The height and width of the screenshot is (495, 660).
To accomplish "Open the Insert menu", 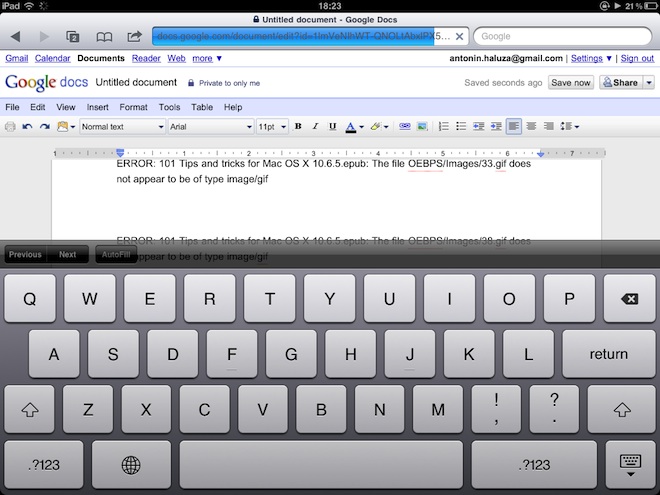I will point(98,107).
